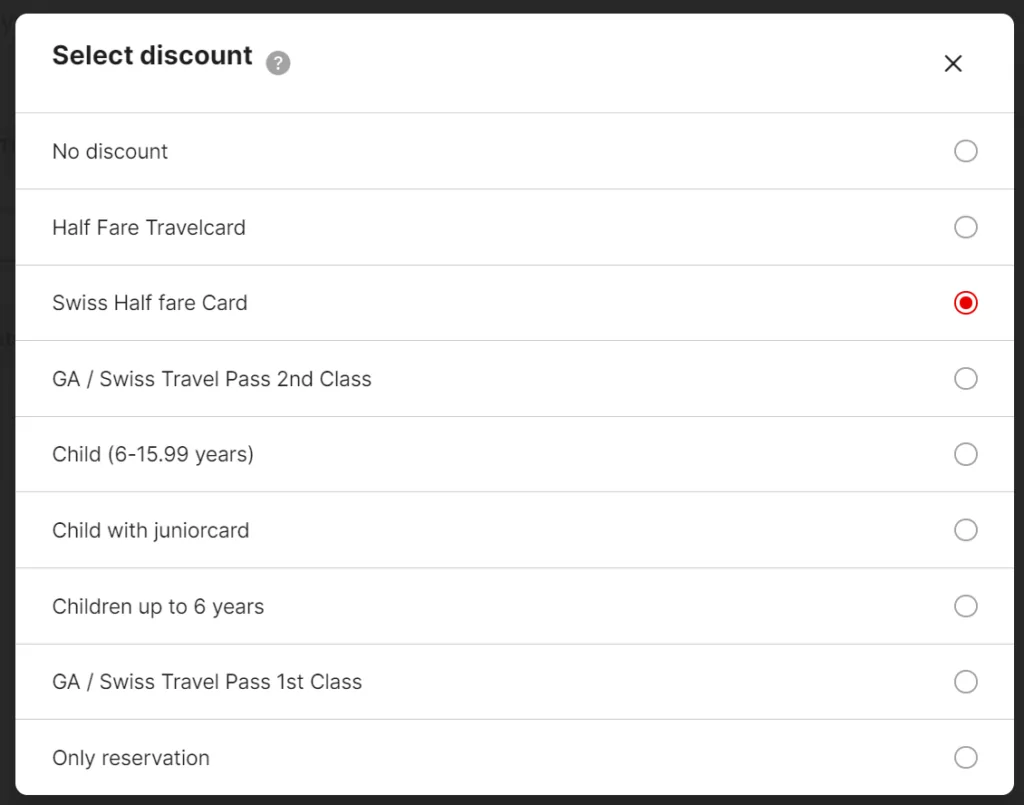This screenshot has height=805, width=1024.
Task: Click the No discount label text
Action: 110,152
